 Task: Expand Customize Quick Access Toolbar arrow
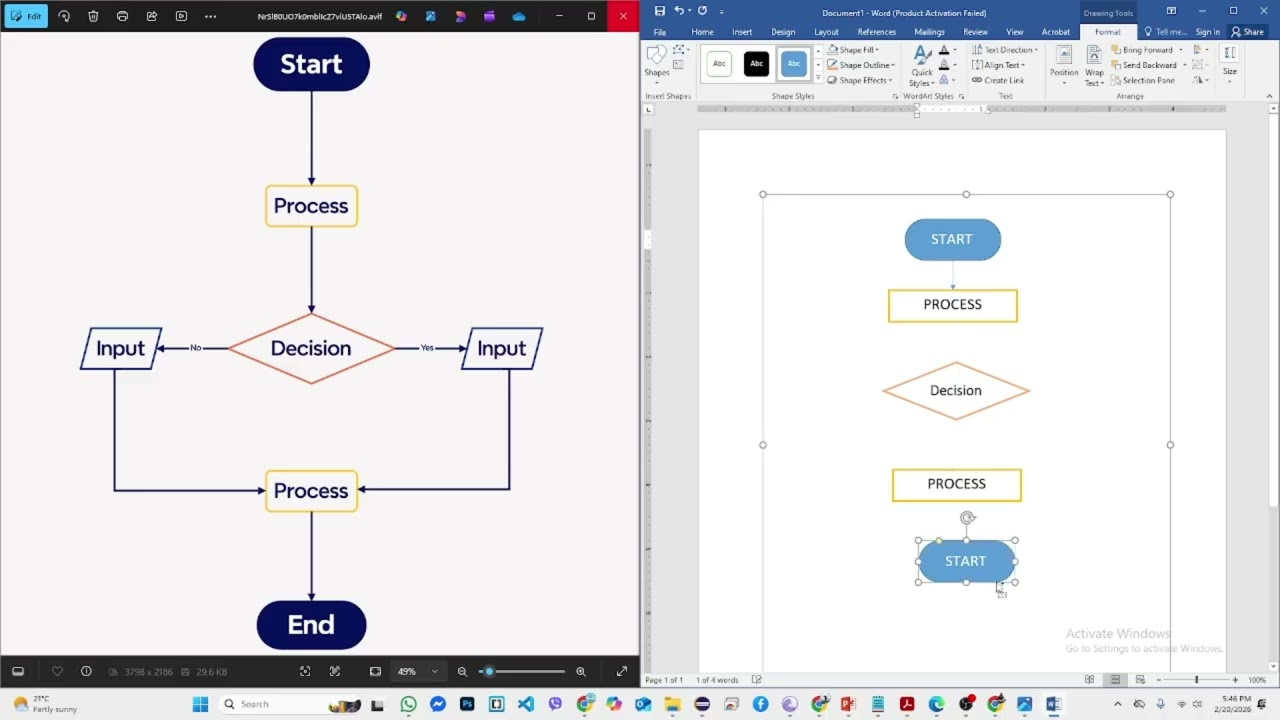(x=721, y=12)
